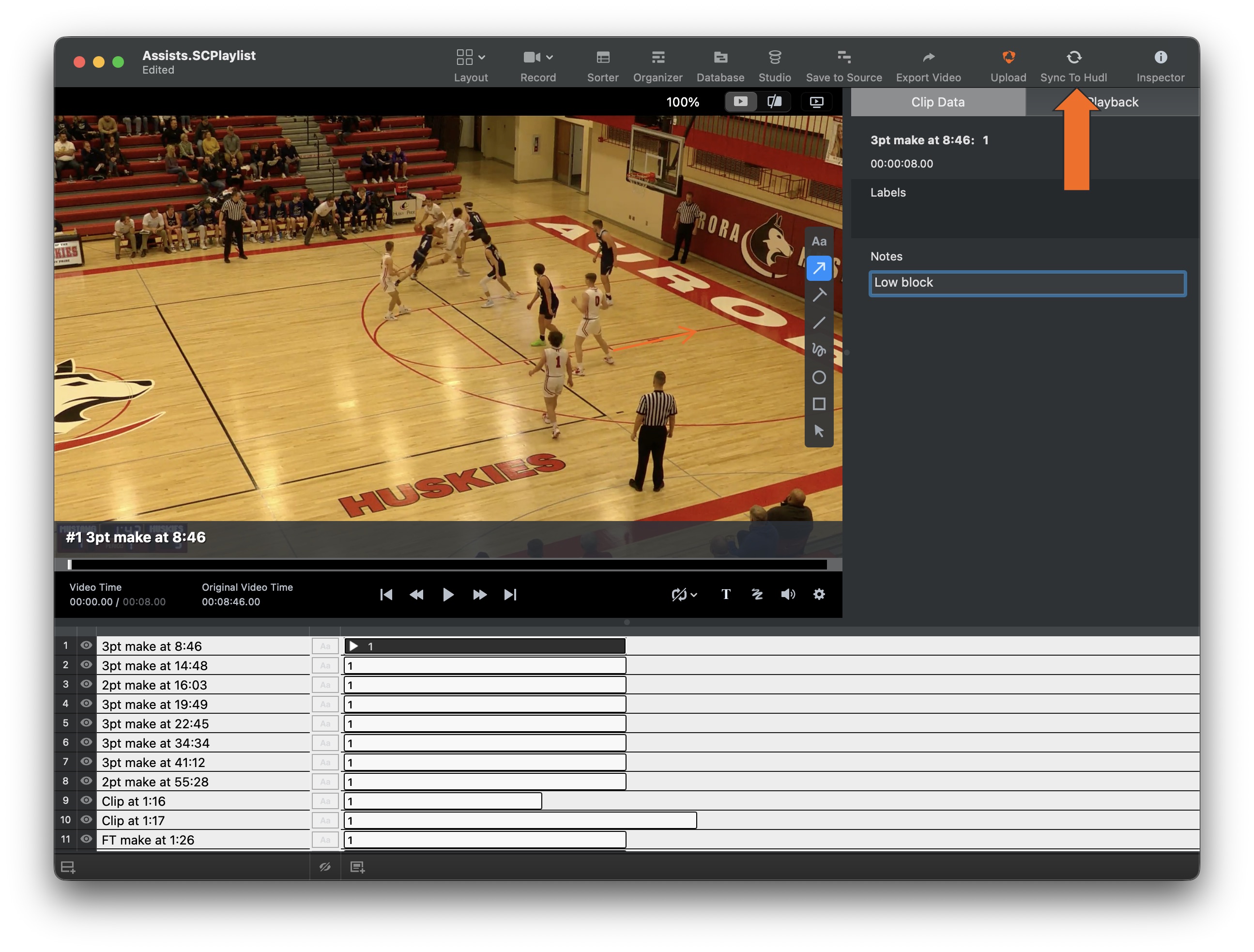This screenshot has height=952, width=1254.
Task: Click the Export Video button
Action: [928, 66]
